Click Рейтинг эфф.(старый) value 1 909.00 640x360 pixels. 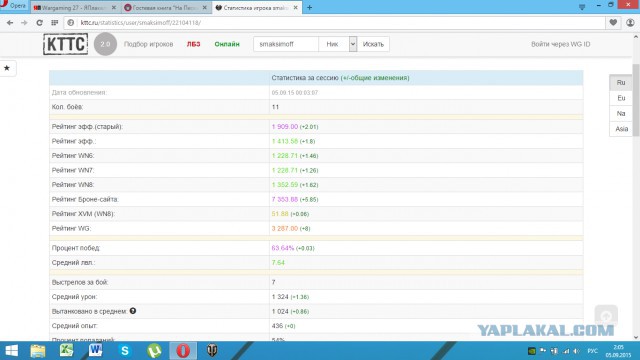[284, 127]
